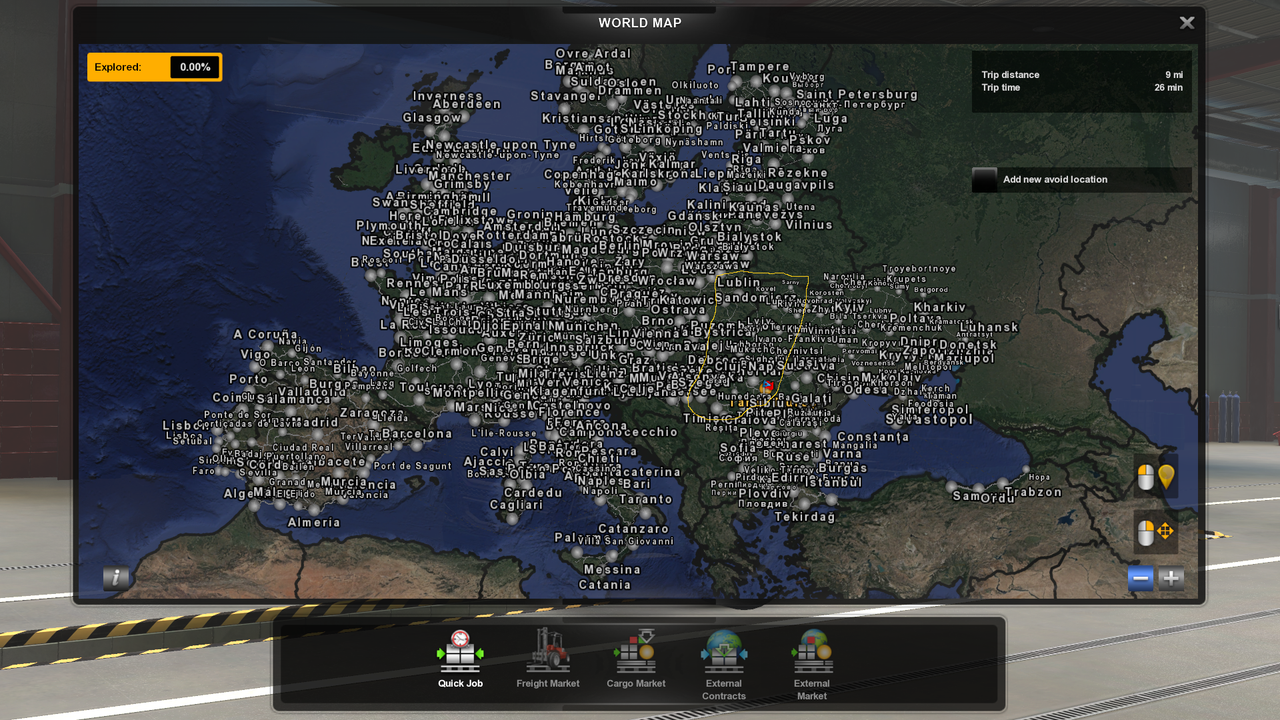The height and width of the screenshot is (720, 1280).
Task: Open the External Market
Action: (x=812, y=664)
